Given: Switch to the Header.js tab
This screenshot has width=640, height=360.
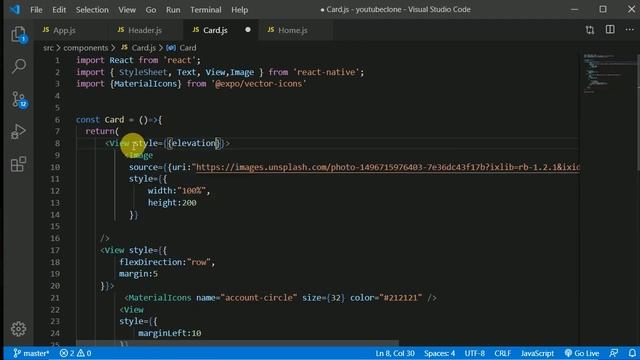Looking at the screenshot, I should pos(145,30).
